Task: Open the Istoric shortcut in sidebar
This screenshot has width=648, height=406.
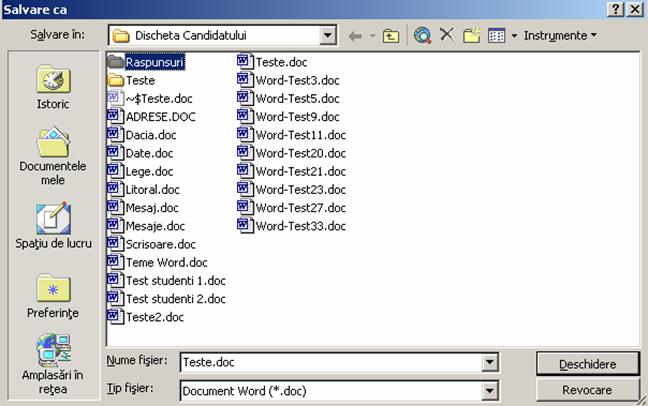Action: [x=53, y=86]
